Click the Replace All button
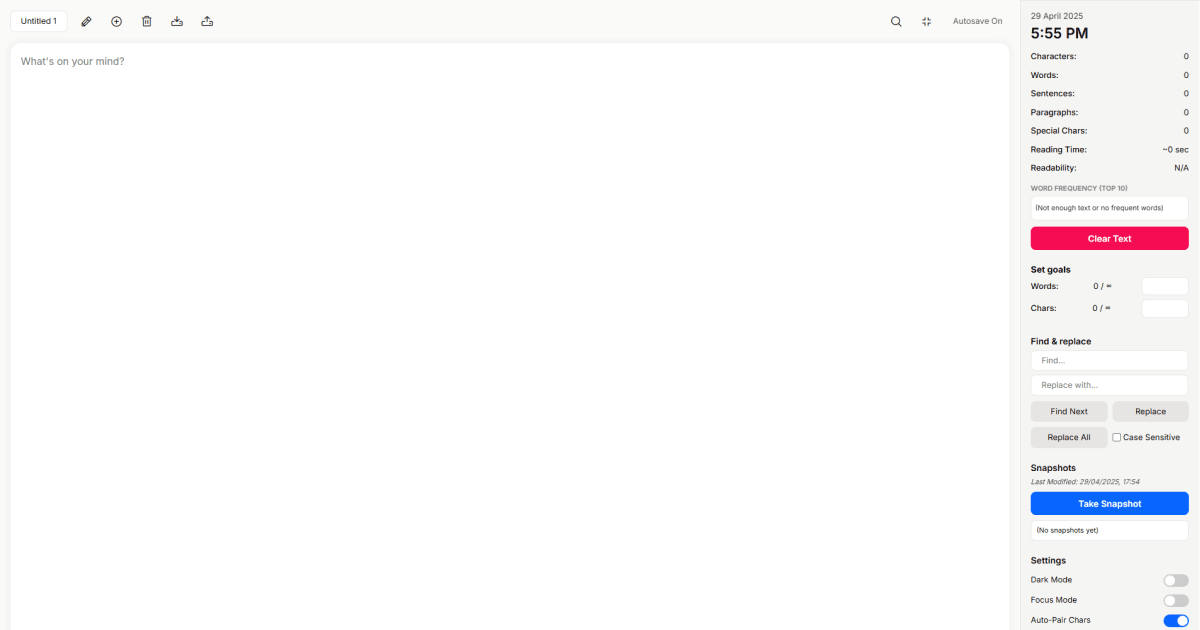Screen dimensions: 1200x630 click(1069, 437)
